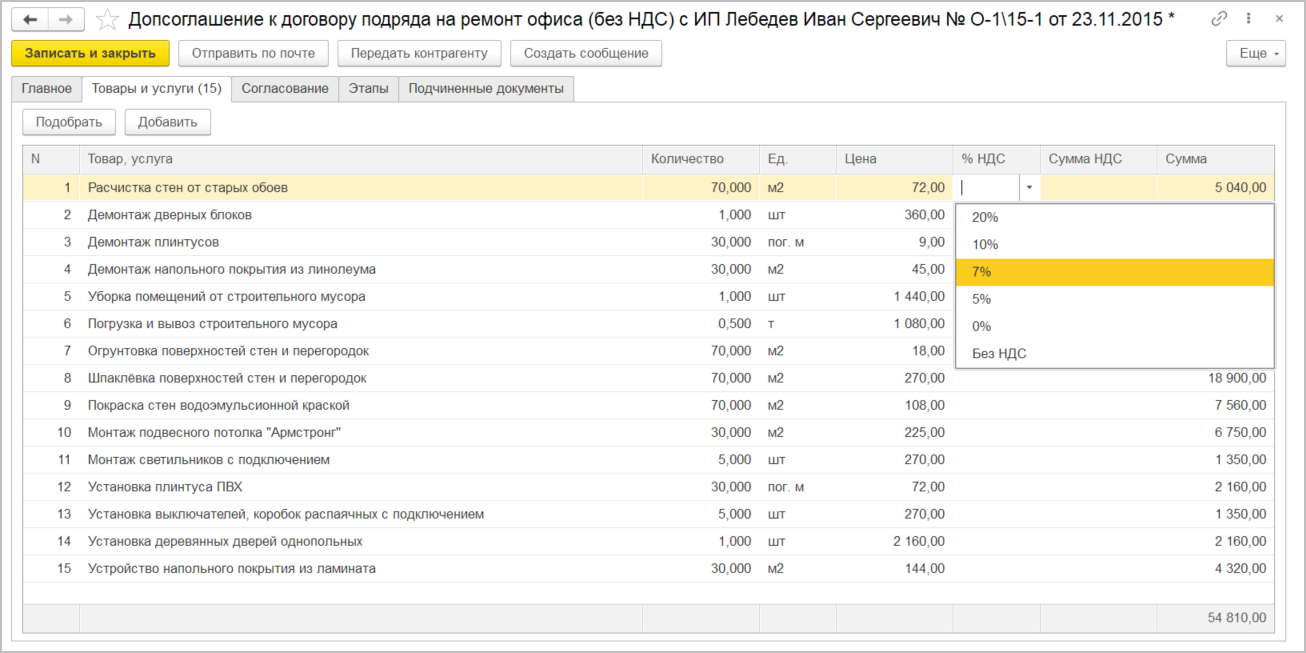The image size is (1306, 653).
Task: Click the forward navigation arrow
Action: 66,20
